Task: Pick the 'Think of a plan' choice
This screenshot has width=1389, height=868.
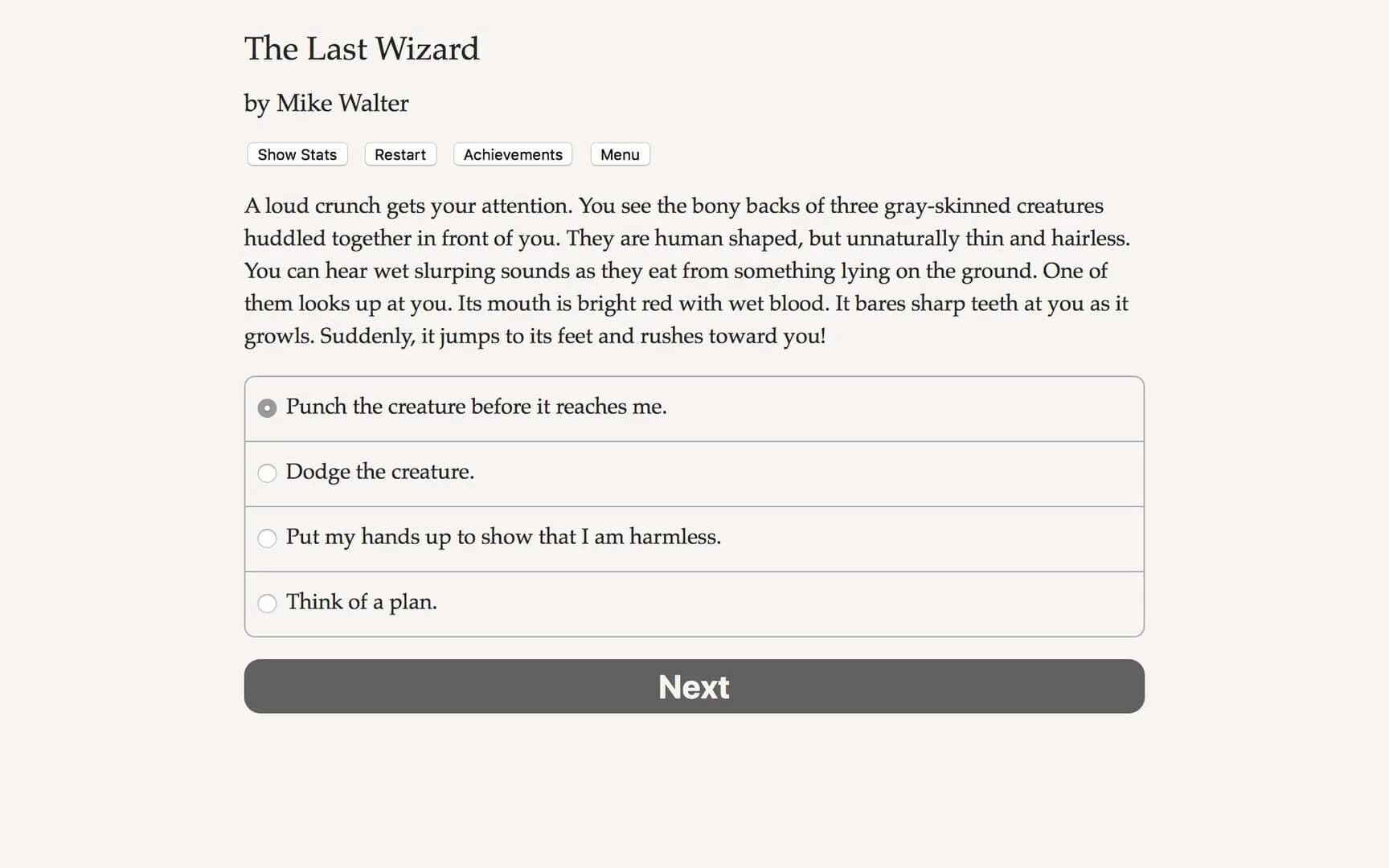Action: coord(361,602)
